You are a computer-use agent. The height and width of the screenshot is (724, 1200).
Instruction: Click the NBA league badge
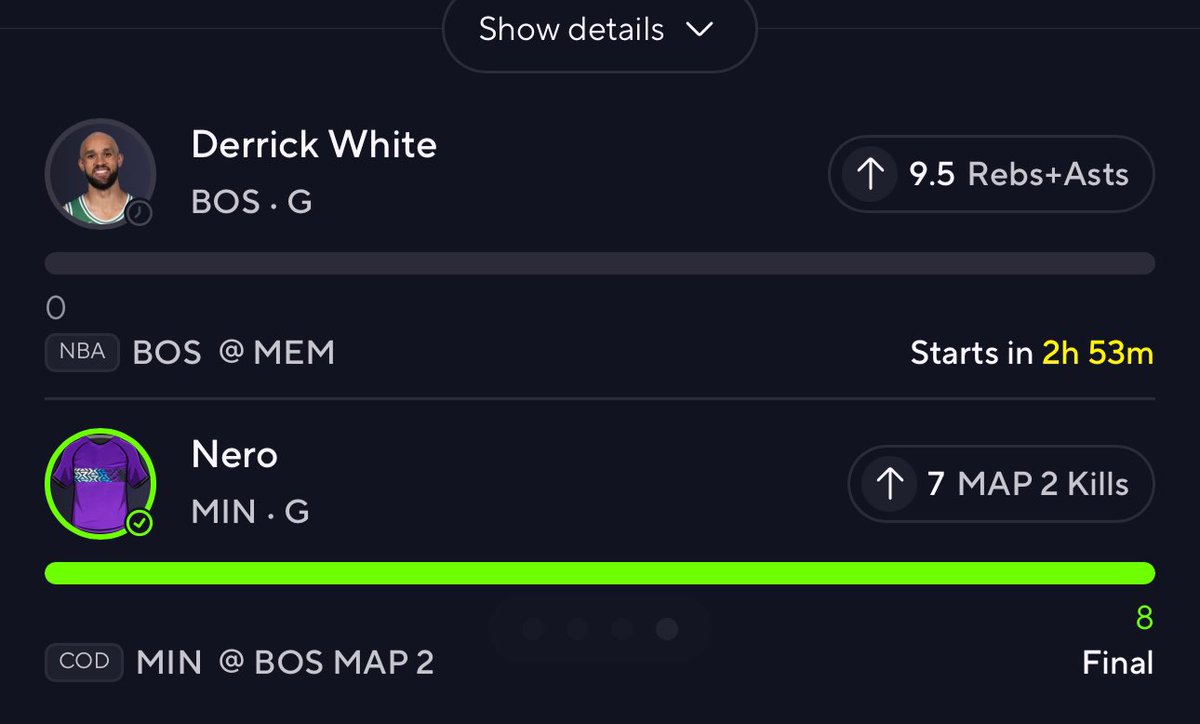pos(82,353)
